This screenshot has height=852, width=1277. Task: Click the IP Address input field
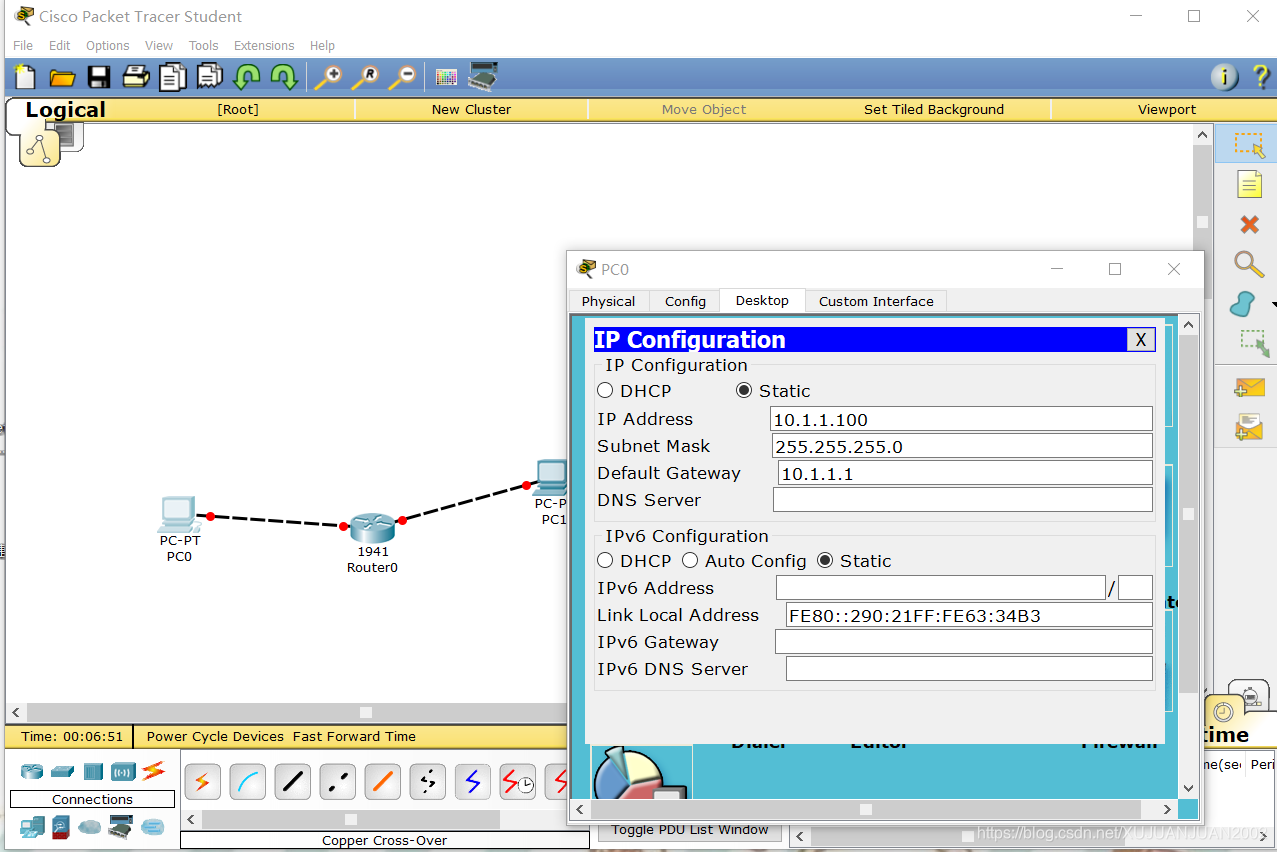pos(961,420)
